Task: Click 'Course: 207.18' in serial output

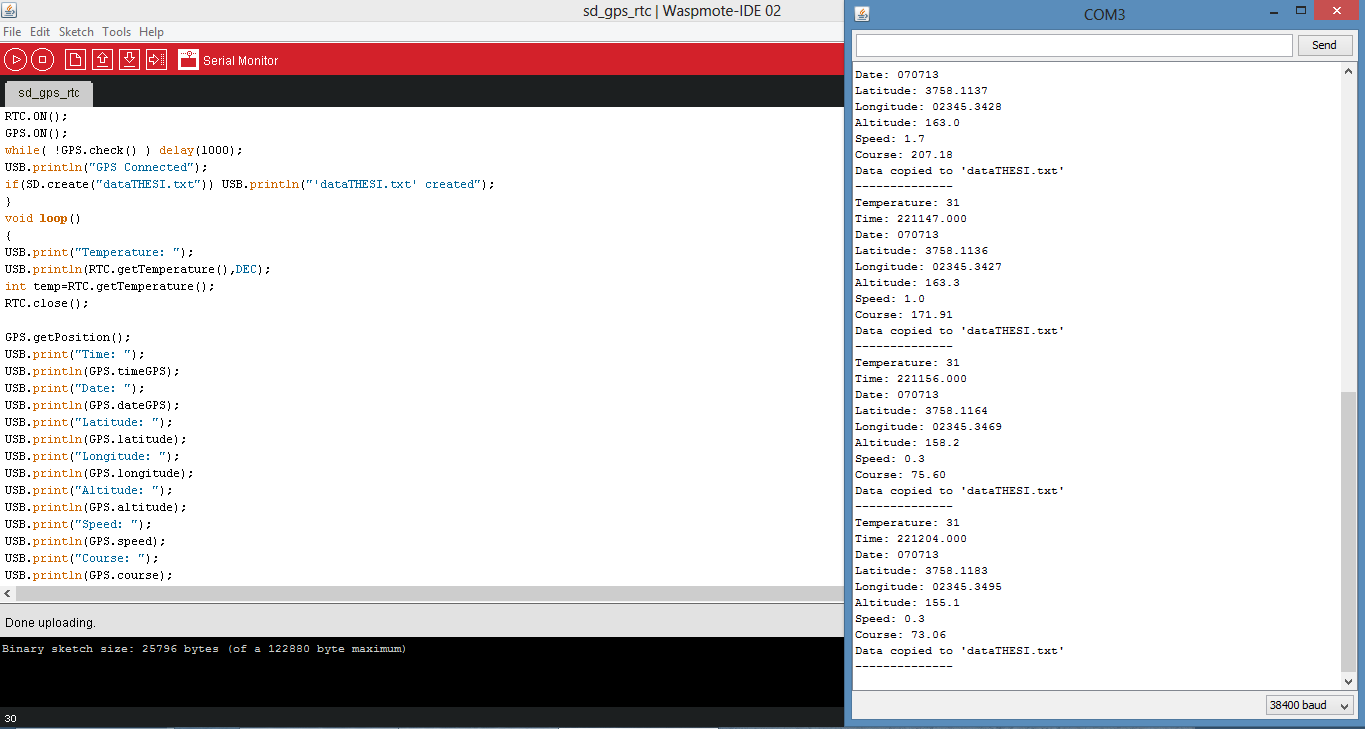Action: click(x=904, y=154)
